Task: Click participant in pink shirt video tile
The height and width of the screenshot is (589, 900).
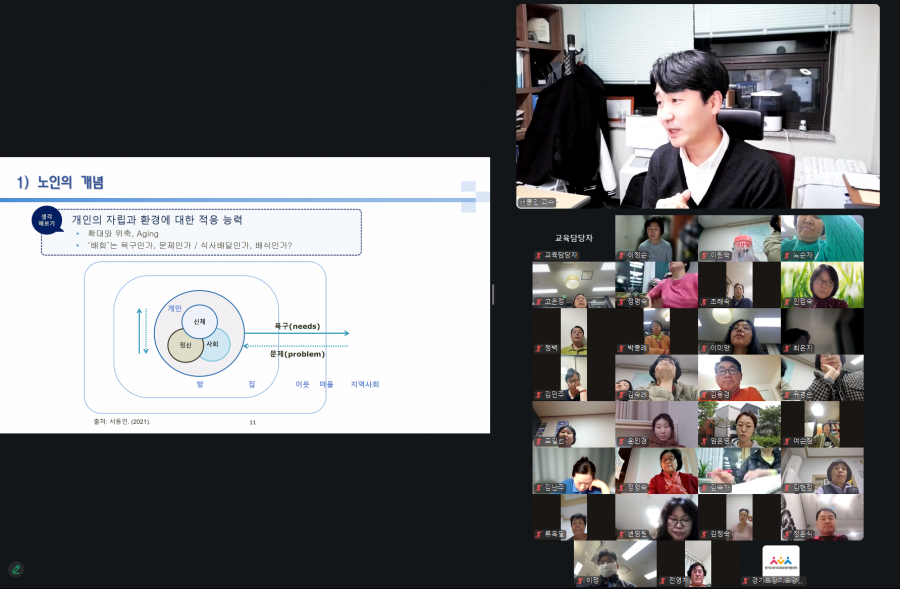Action: [x=656, y=284]
